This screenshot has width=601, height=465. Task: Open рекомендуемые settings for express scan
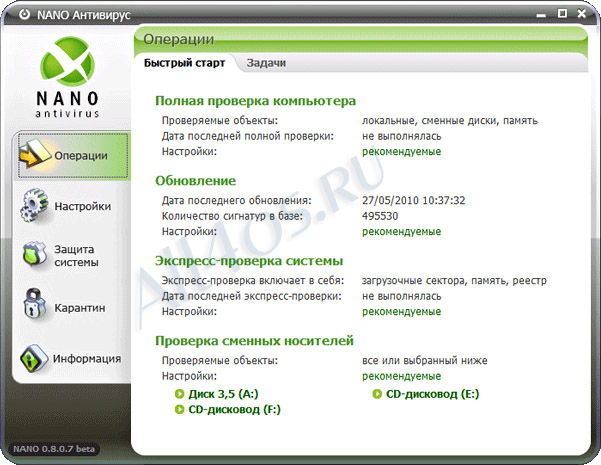[x=401, y=311]
